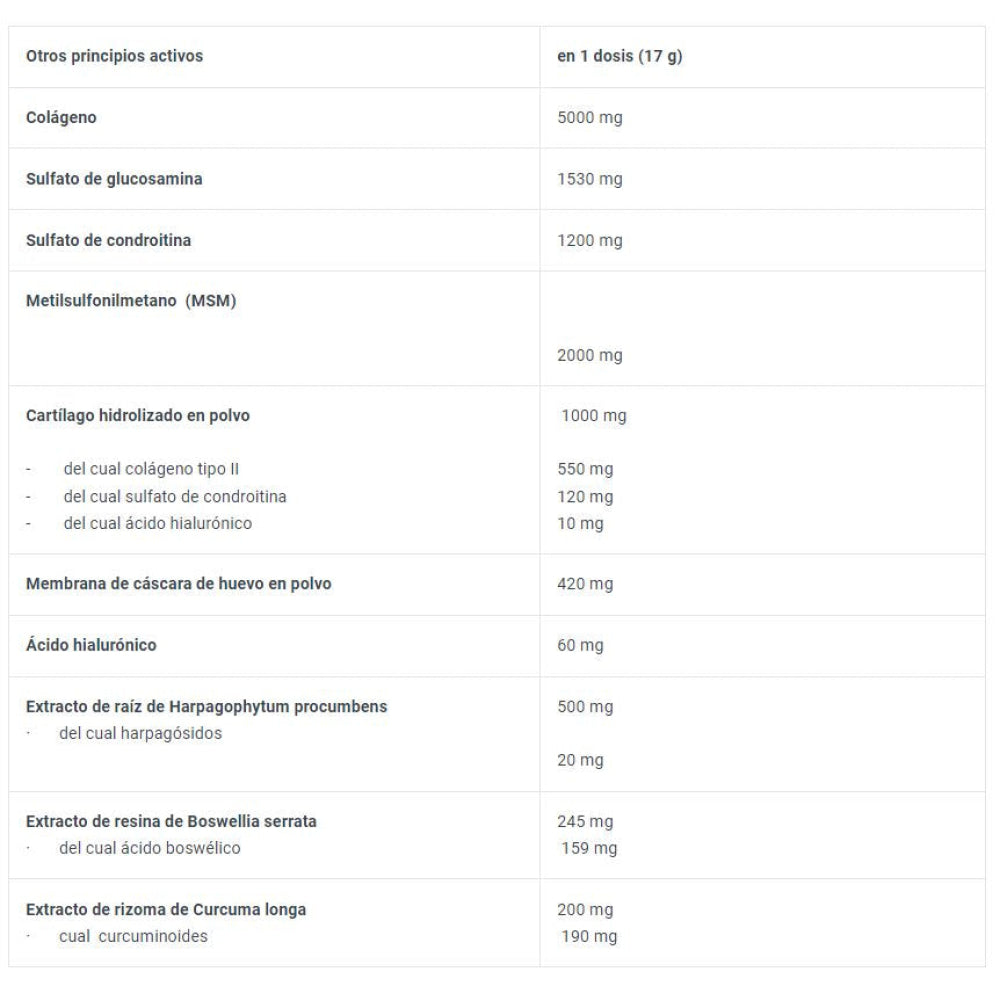Click "Extracto de resina de Boswellia serrata"

[x=171, y=821]
